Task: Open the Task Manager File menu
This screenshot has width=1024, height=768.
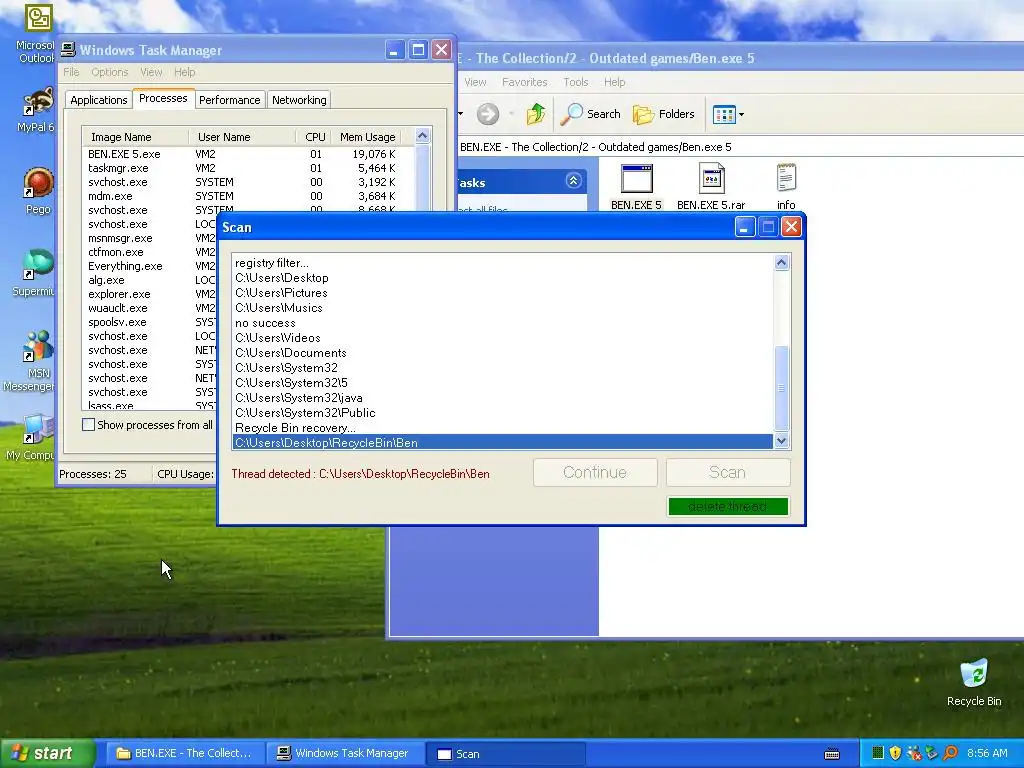Action: 71,72
